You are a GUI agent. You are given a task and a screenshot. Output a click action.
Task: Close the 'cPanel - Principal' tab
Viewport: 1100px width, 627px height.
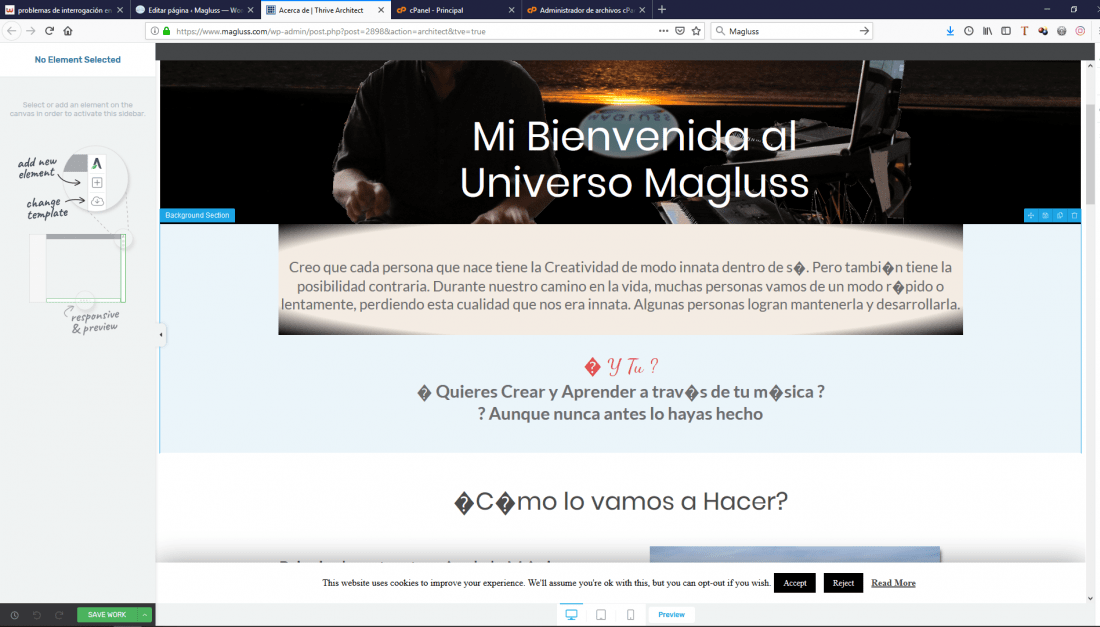click(x=511, y=10)
